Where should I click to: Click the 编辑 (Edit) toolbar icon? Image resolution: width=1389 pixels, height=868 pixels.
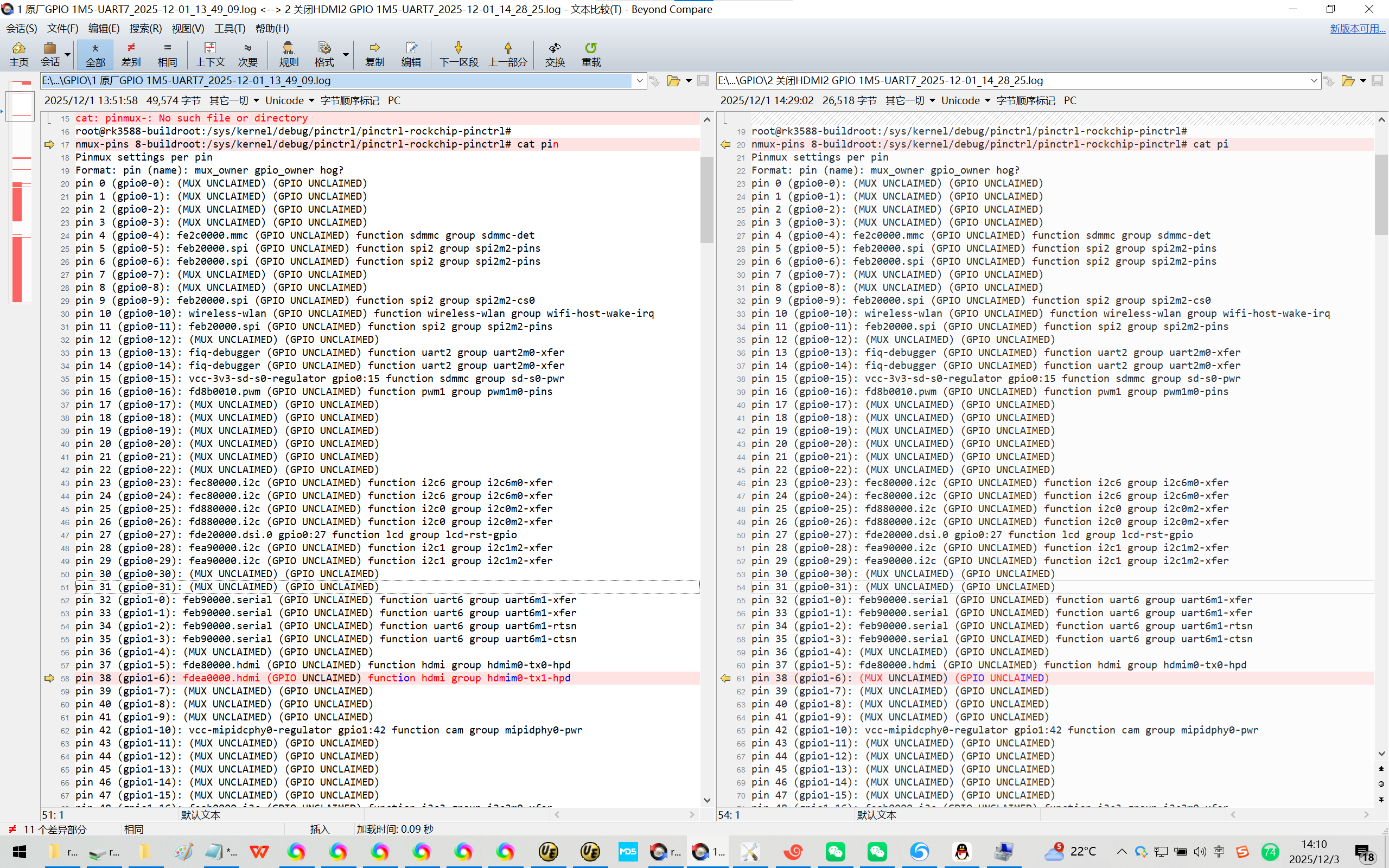point(411,54)
